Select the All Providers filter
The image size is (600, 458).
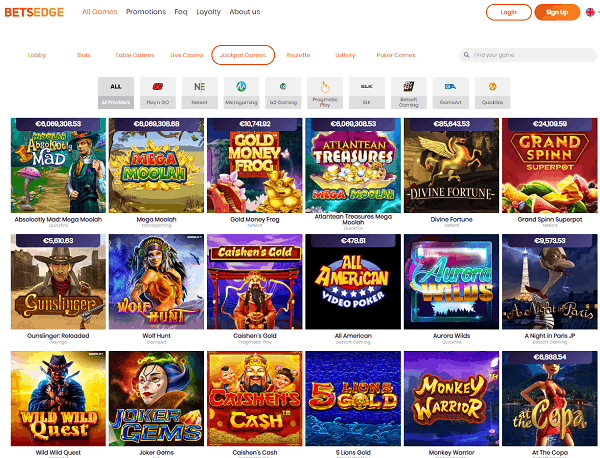point(116,93)
